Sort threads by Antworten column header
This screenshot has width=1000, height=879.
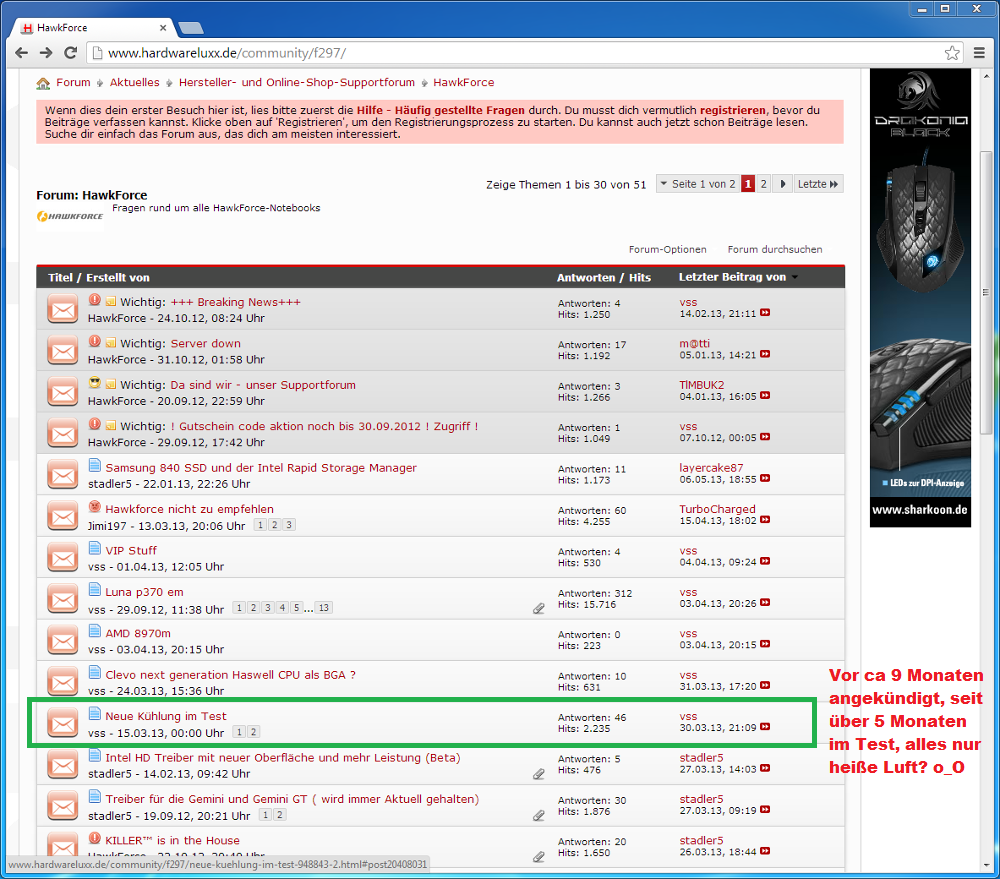pyautogui.click(x=586, y=277)
